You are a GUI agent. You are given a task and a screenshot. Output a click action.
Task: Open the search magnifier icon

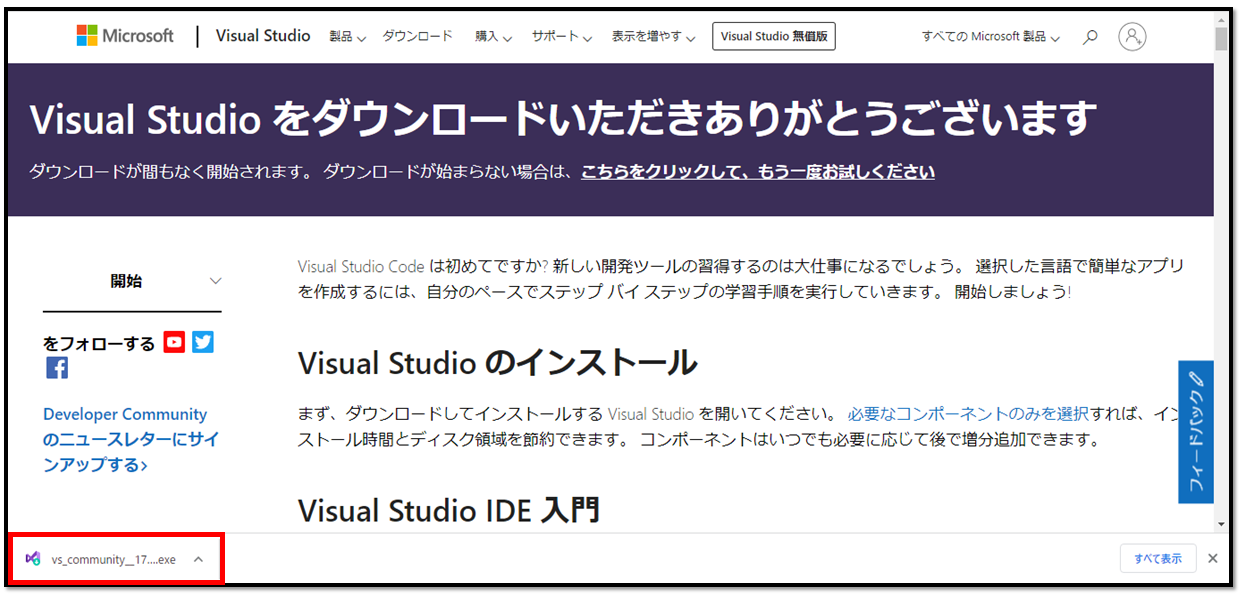(1089, 37)
